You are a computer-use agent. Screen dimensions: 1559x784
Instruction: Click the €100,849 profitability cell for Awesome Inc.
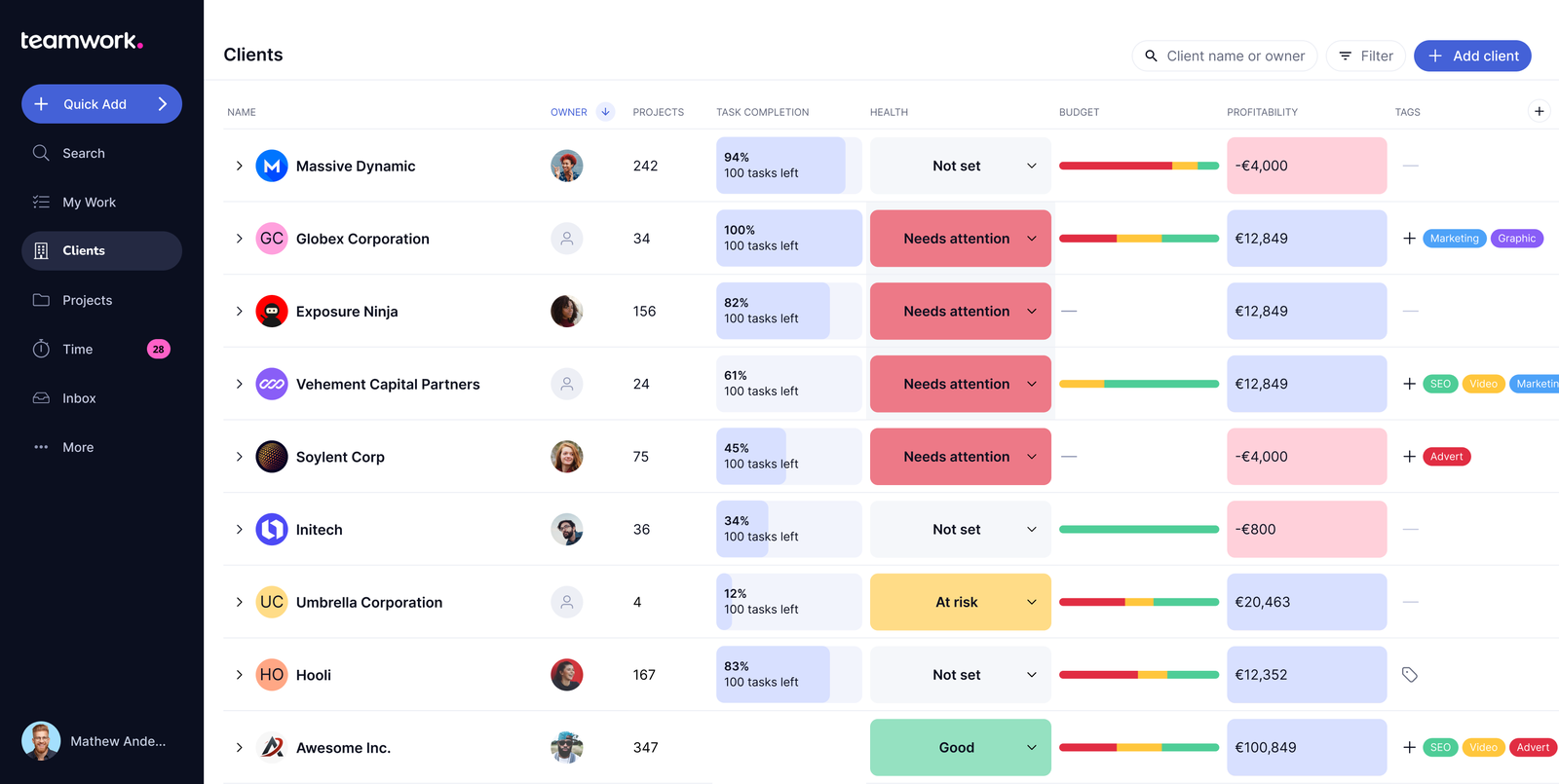[1307, 748]
